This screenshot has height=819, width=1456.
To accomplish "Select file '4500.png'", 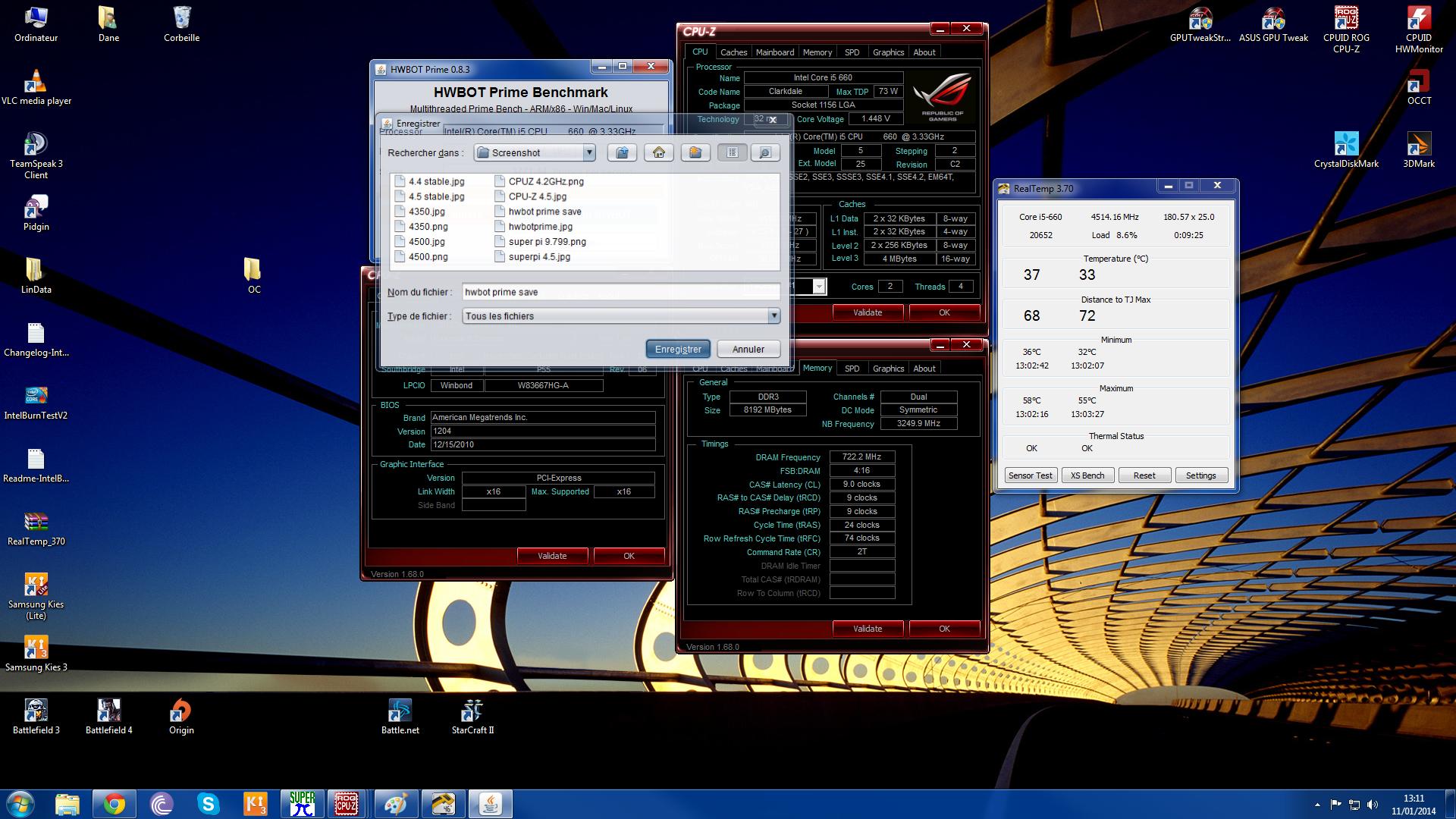I will coord(421,257).
